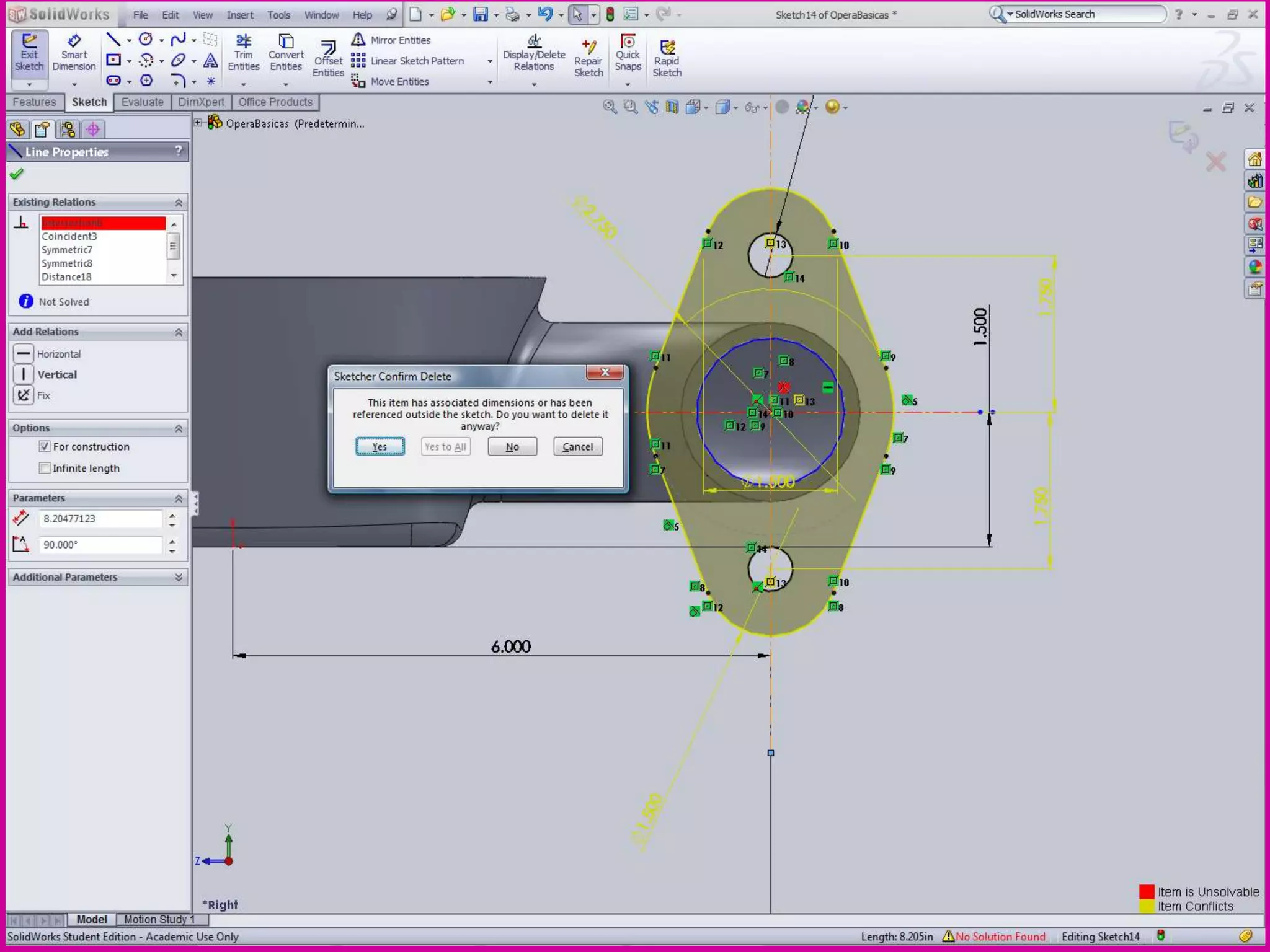Expand the OperaBasicas feature tree node
The image size is (1270, 952).
click(198, 123)
